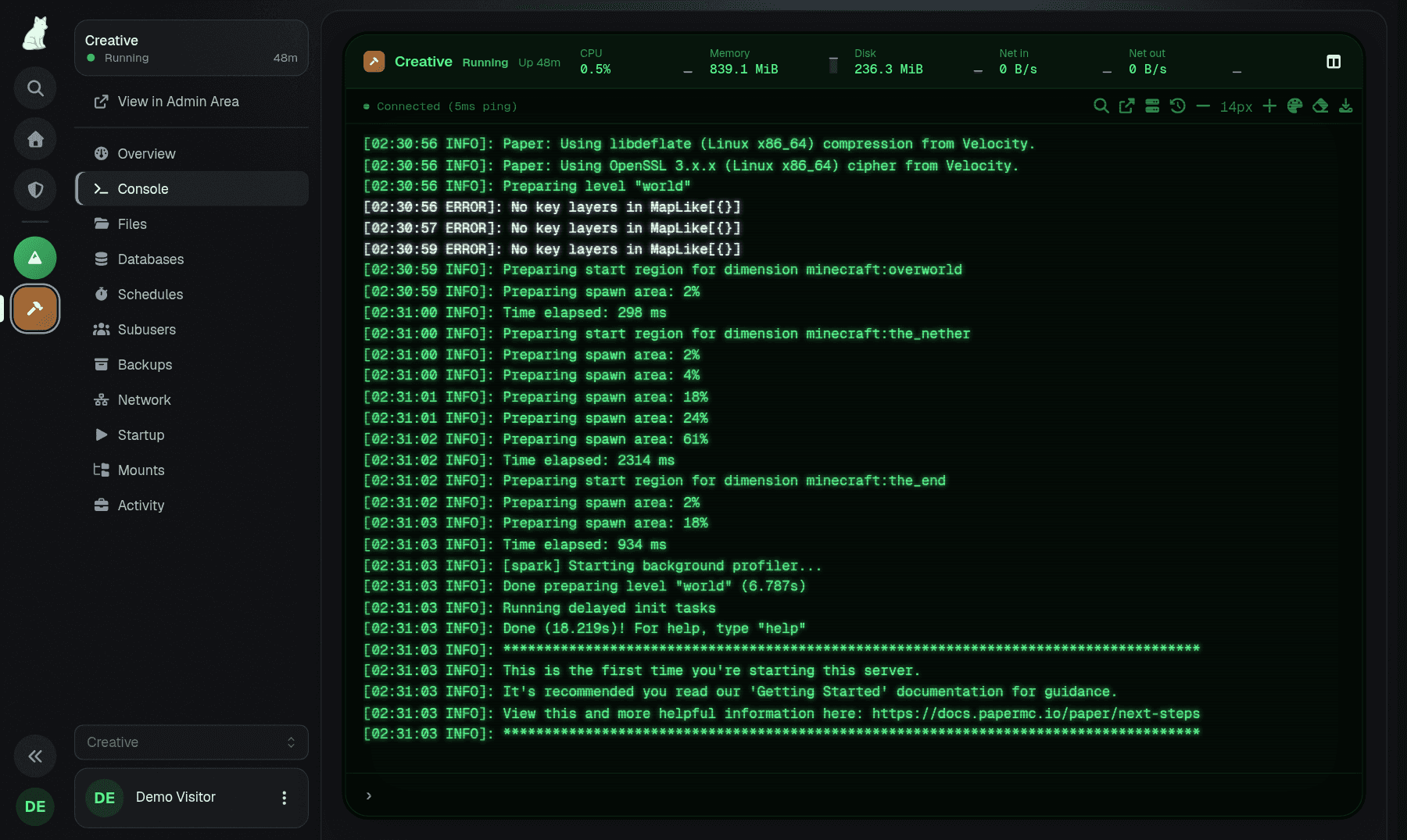Viewport: 1407px width, 840px height.
Task: Click the Connected (5ms ping) status
Action: click(440, 106)
